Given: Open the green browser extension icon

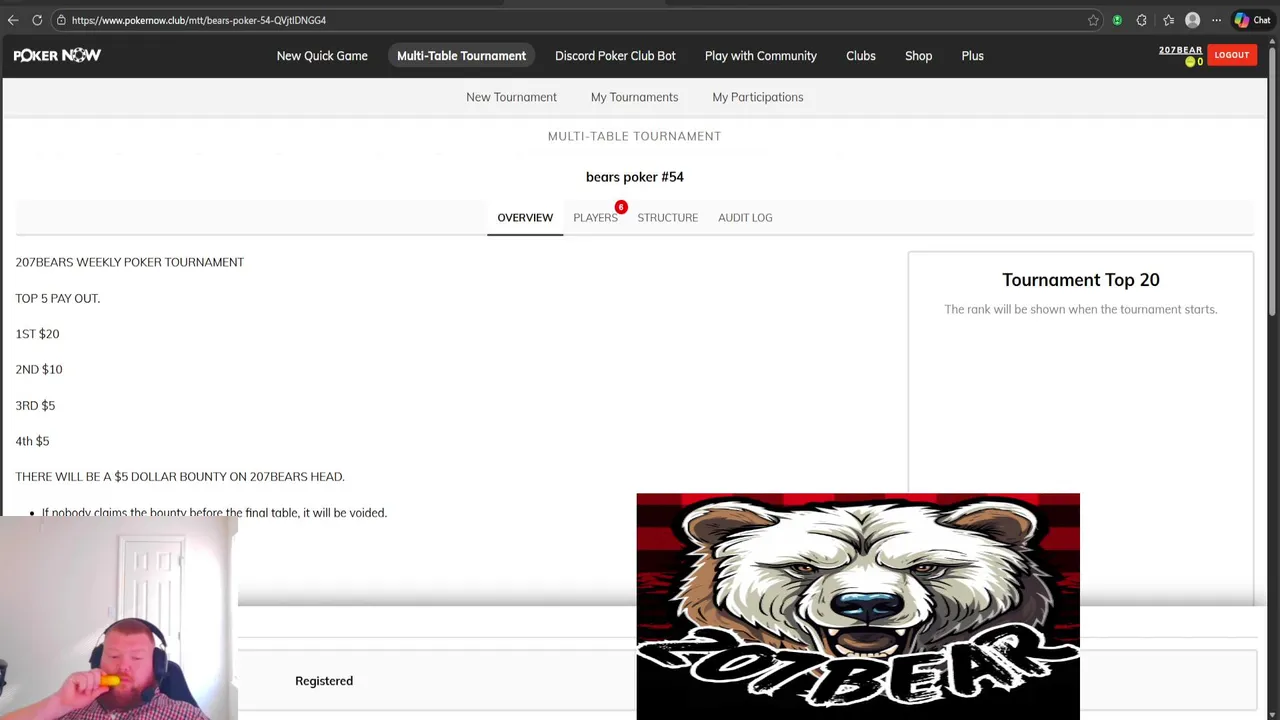Looking at the screenshot, I should pos(1117,20).
